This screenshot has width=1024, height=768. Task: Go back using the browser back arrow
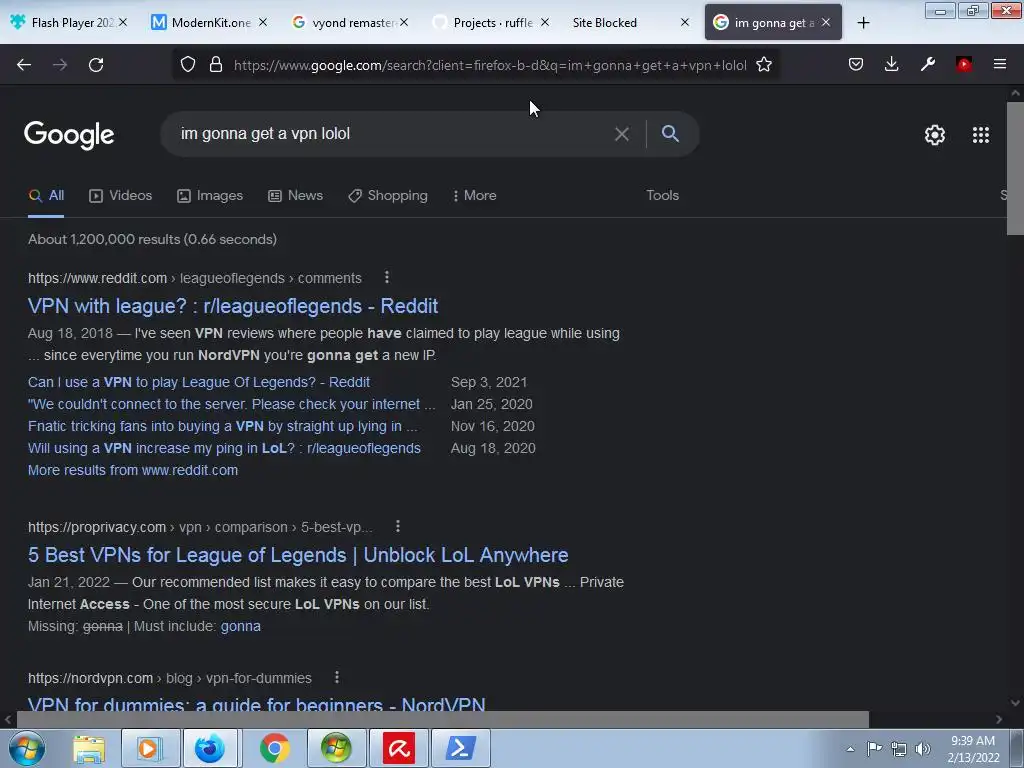point(24,65)
